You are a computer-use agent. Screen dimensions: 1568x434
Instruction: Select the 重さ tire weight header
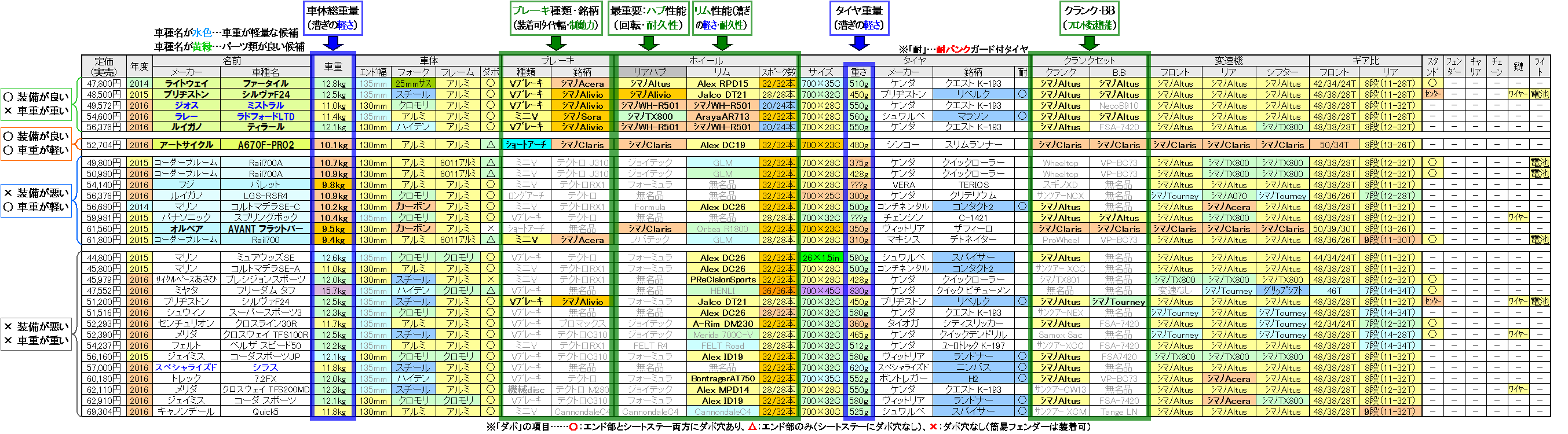click(x=859, y=72)
